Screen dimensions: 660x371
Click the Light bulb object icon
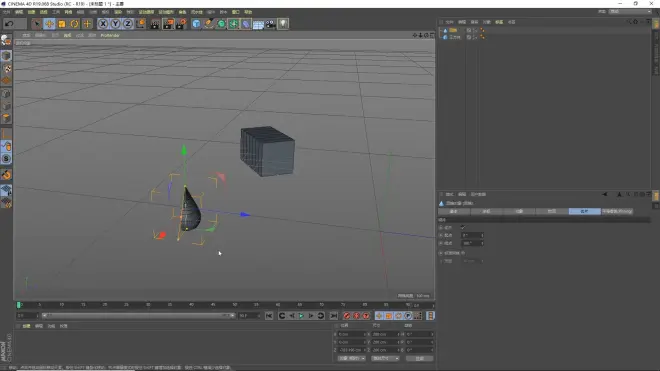(283, 24)
